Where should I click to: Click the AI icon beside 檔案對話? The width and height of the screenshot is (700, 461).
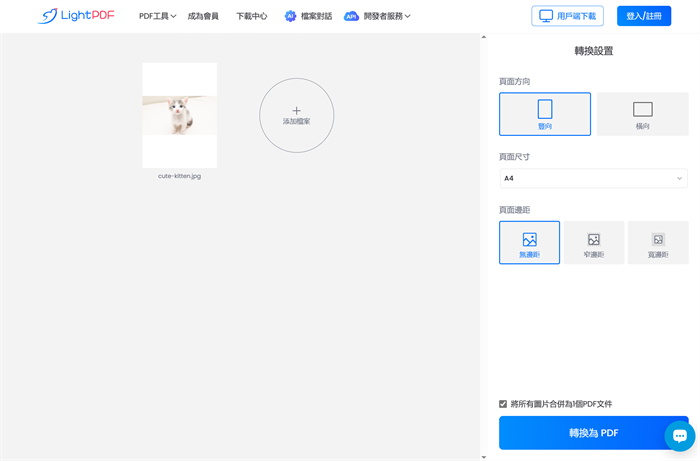point(290,16)
